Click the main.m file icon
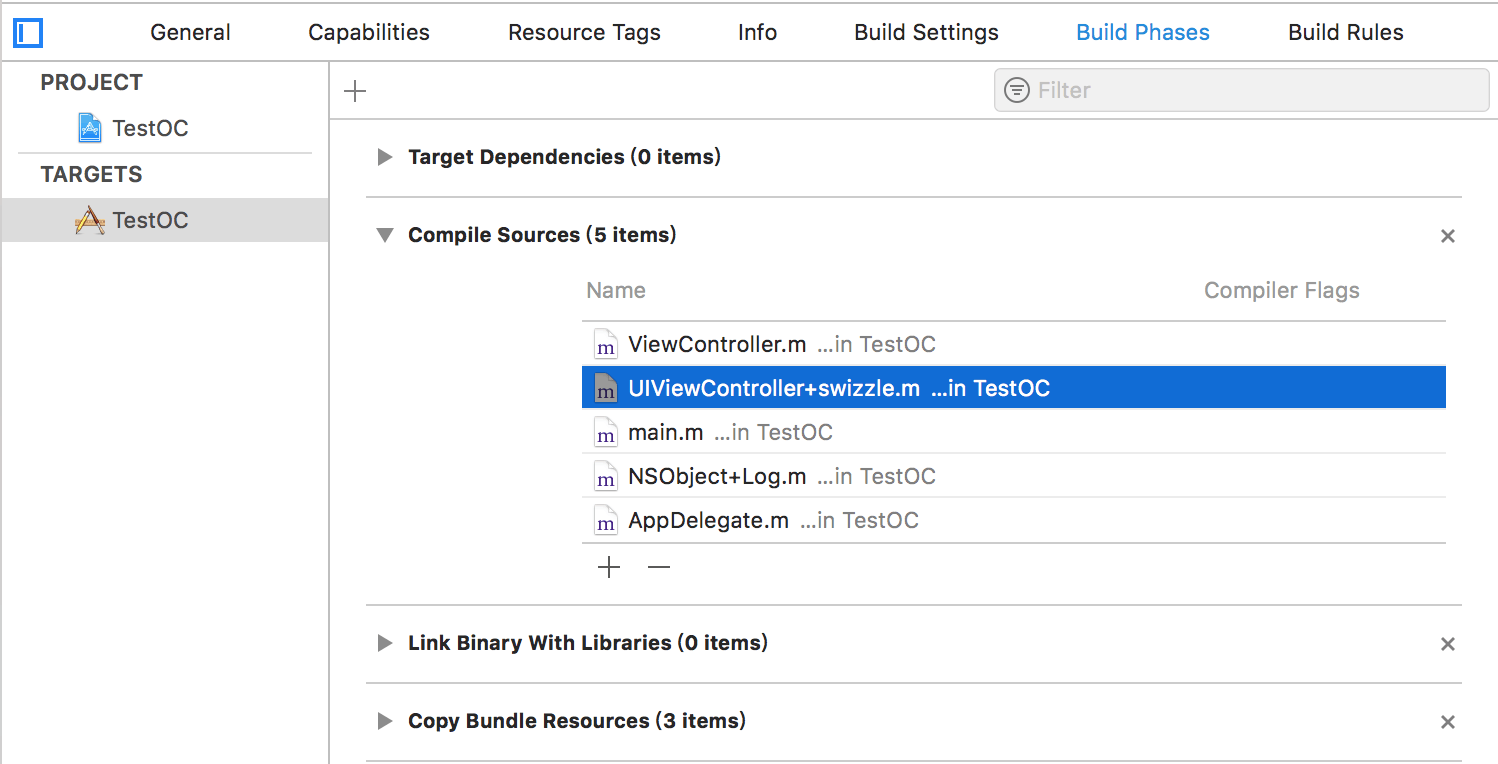The height and width of the screenshot is (764, 1498). (605, 433)
